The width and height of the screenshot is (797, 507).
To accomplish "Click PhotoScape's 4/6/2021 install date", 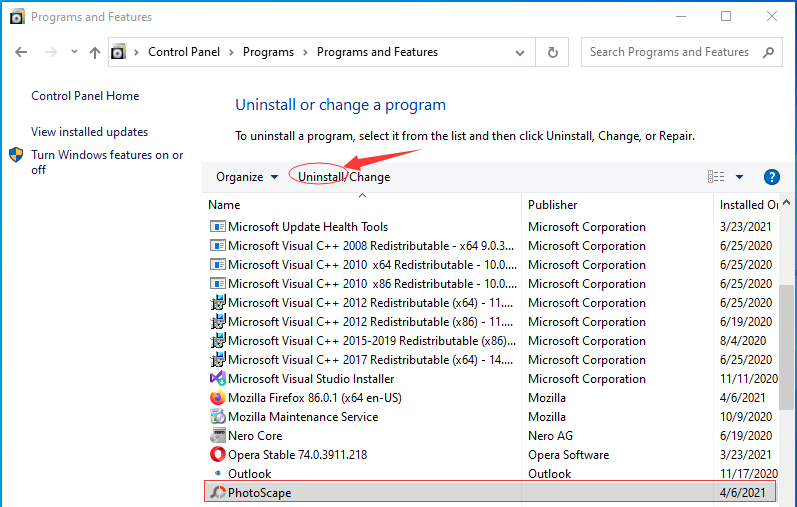I will [x=742, y=492].
